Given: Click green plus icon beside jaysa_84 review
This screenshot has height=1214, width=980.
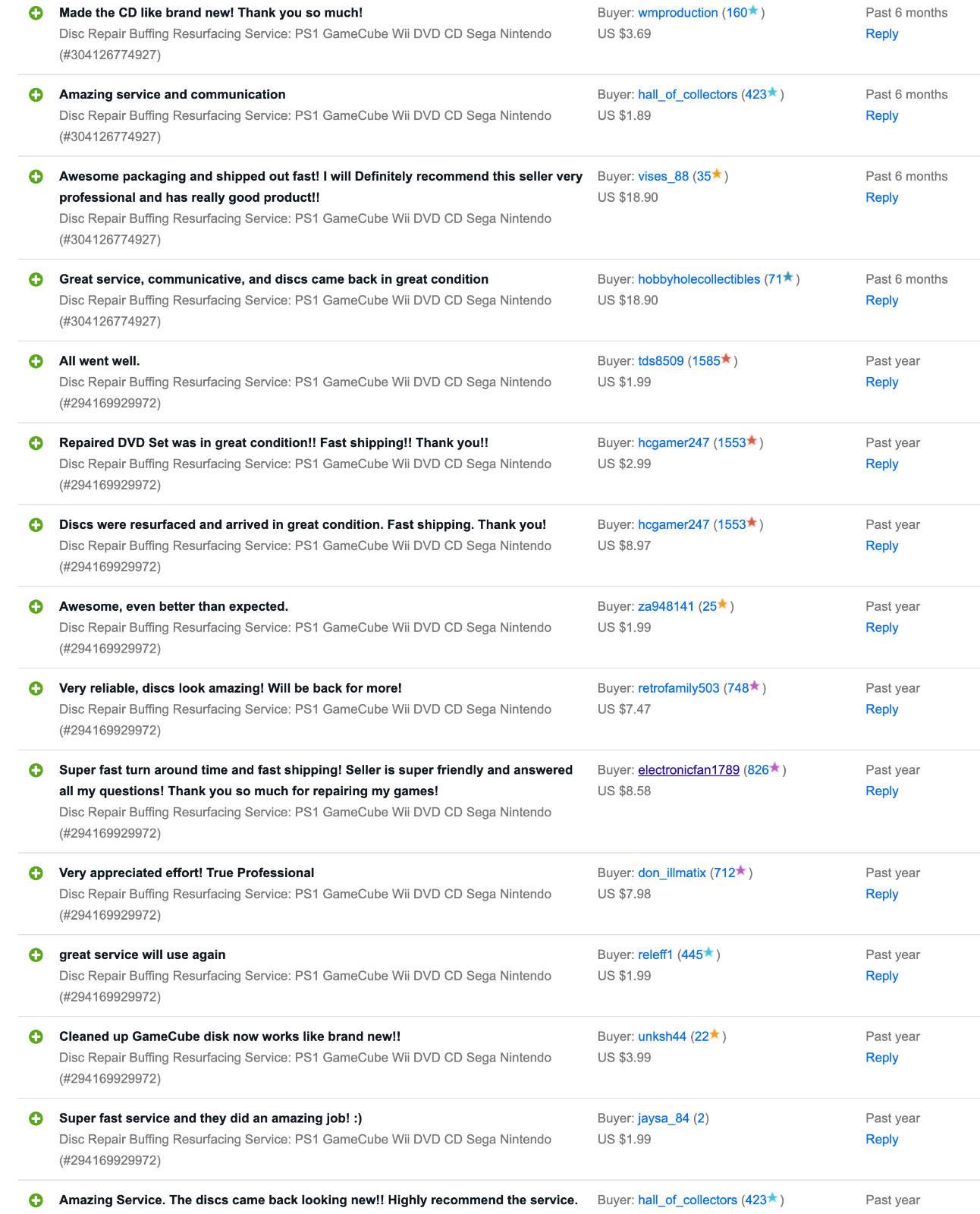Looking at the screenshot, I should click(x=36, y=1118).
